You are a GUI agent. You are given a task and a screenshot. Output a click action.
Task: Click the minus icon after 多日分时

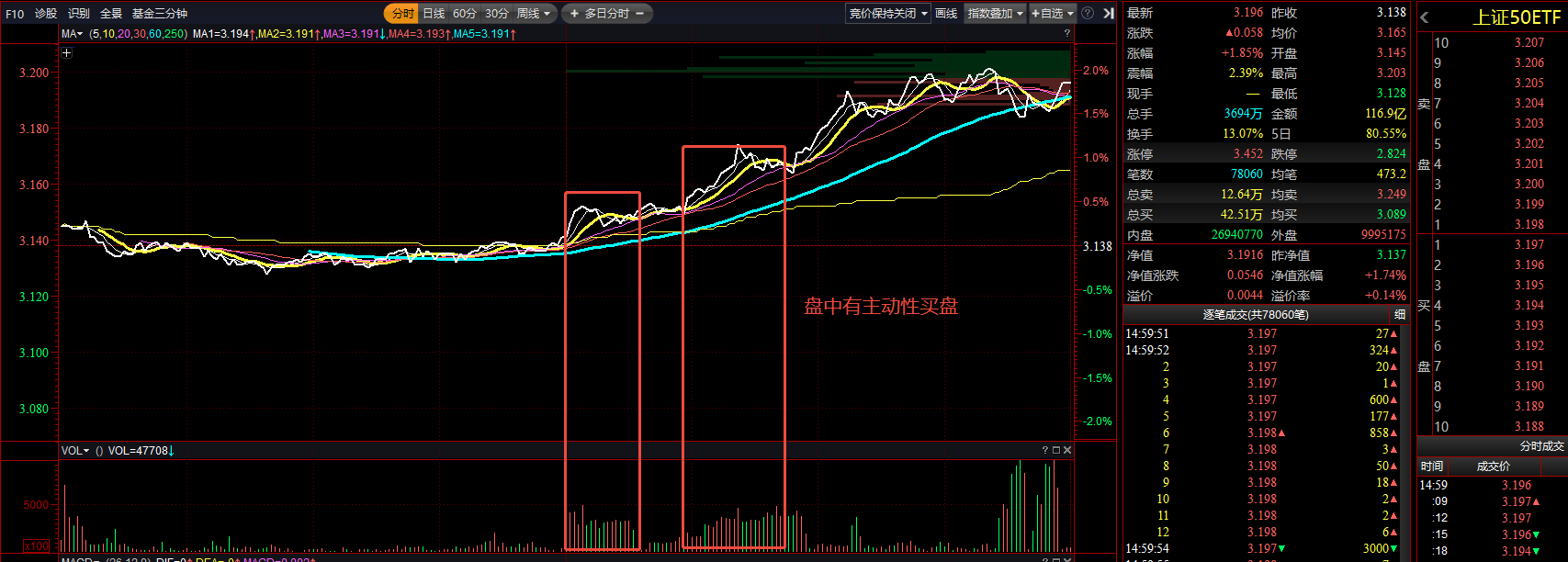[x=639, y=14]
